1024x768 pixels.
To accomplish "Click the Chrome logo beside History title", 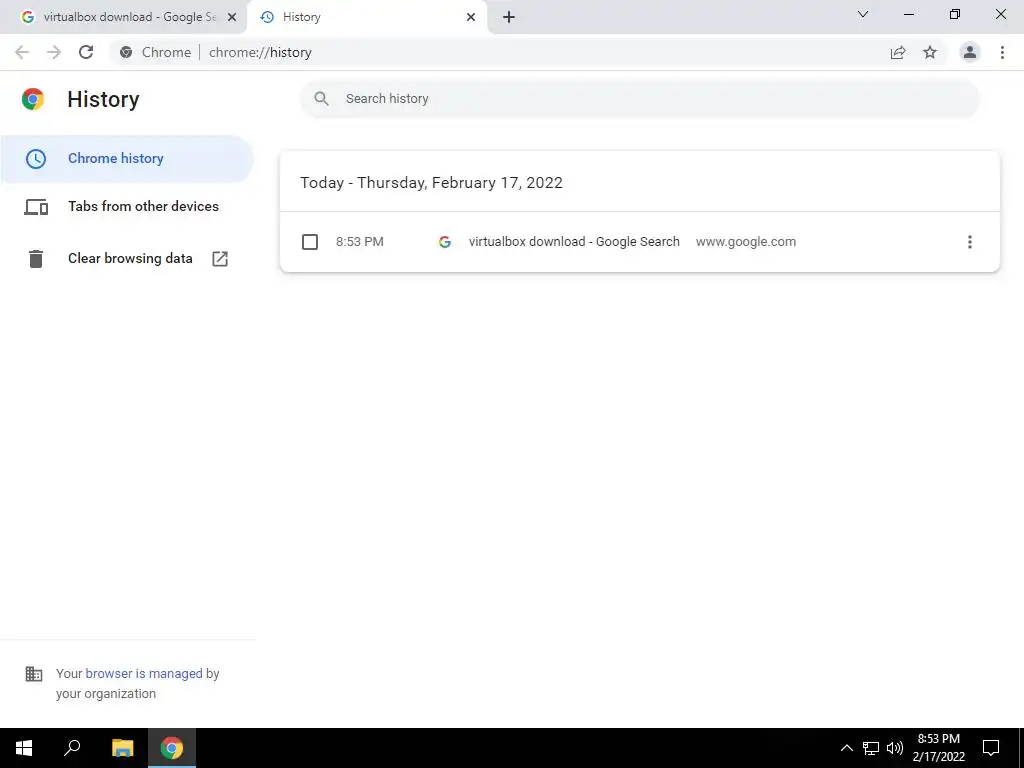I will click(x=33, y=99).
